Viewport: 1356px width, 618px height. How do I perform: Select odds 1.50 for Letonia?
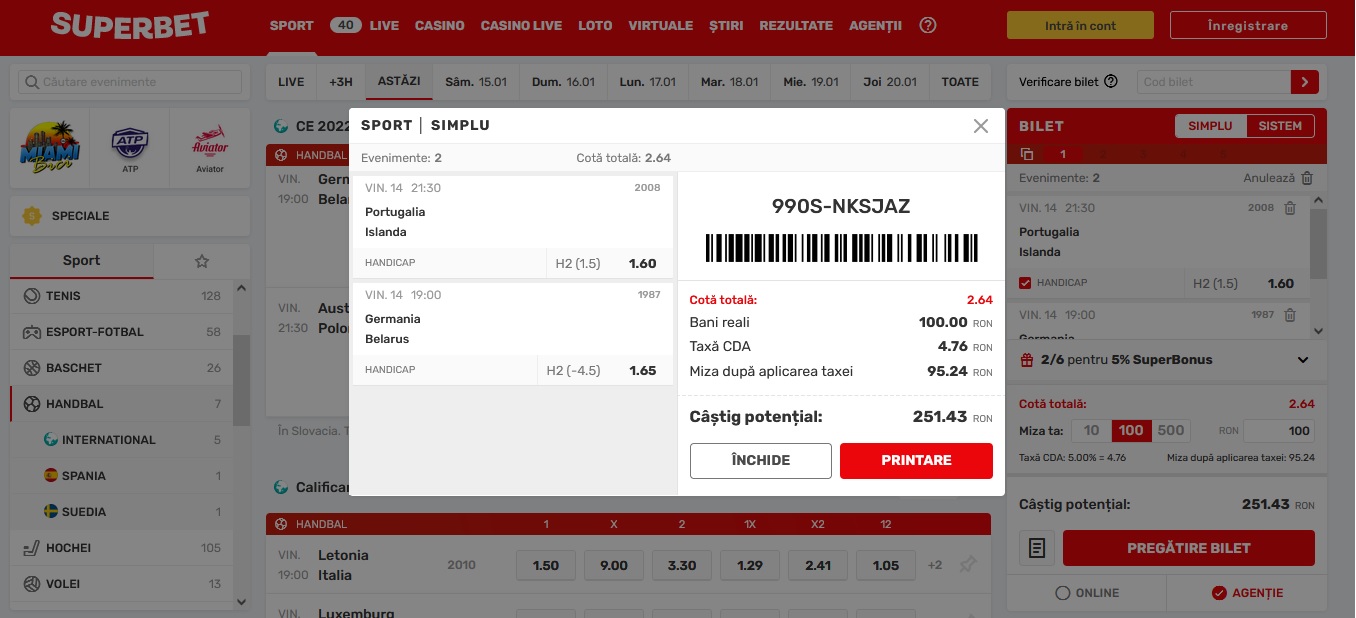click(x=546, y=565)
